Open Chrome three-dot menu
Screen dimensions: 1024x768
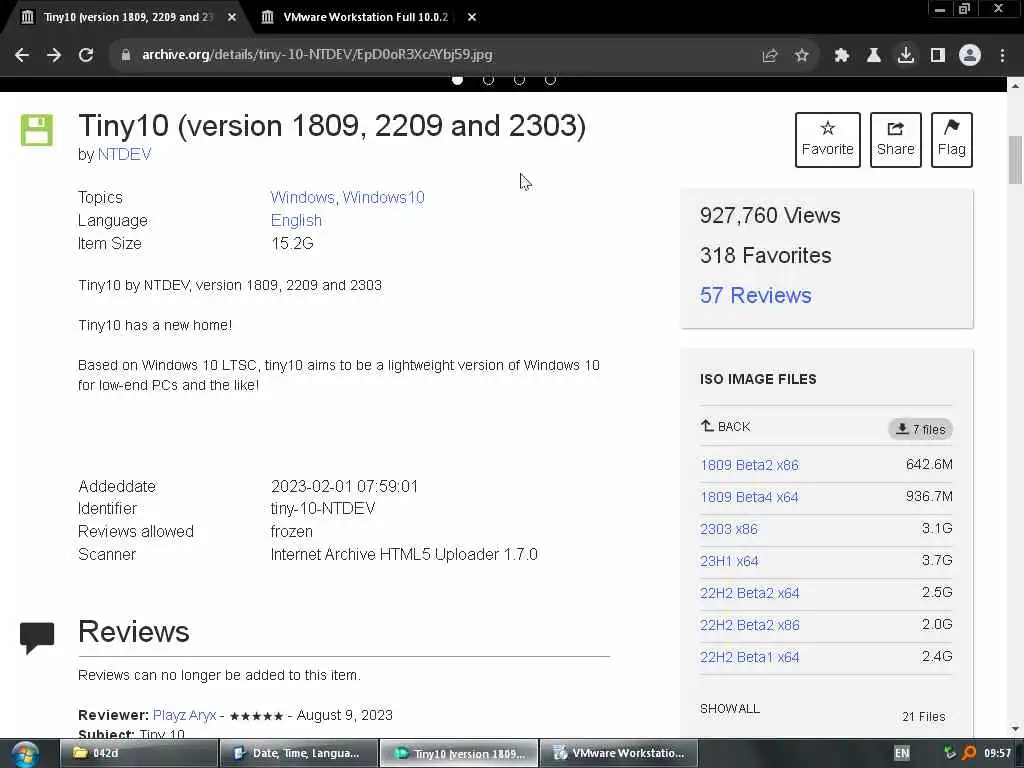click(1002, 56)
